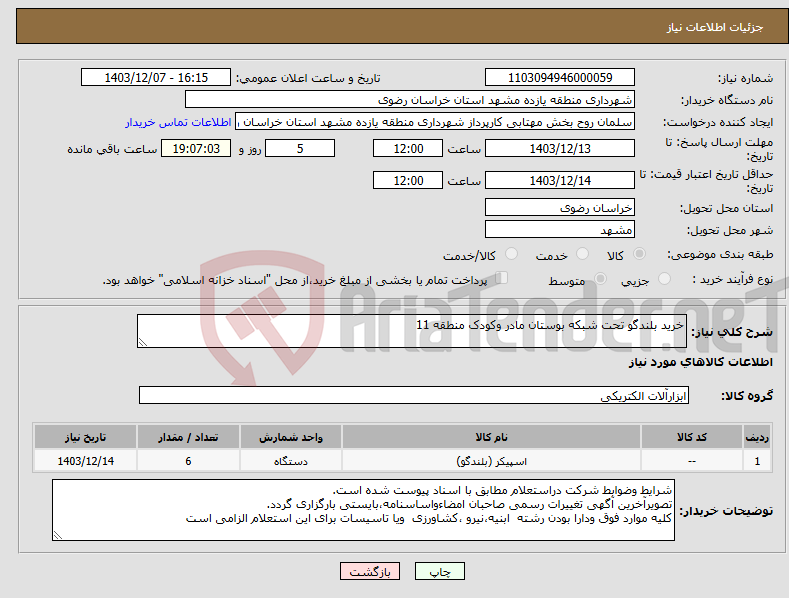Image resolution: width=789 pixels, height=598 pixels.
Task: Click the description textarea resize handle
Action: [143, 342]
